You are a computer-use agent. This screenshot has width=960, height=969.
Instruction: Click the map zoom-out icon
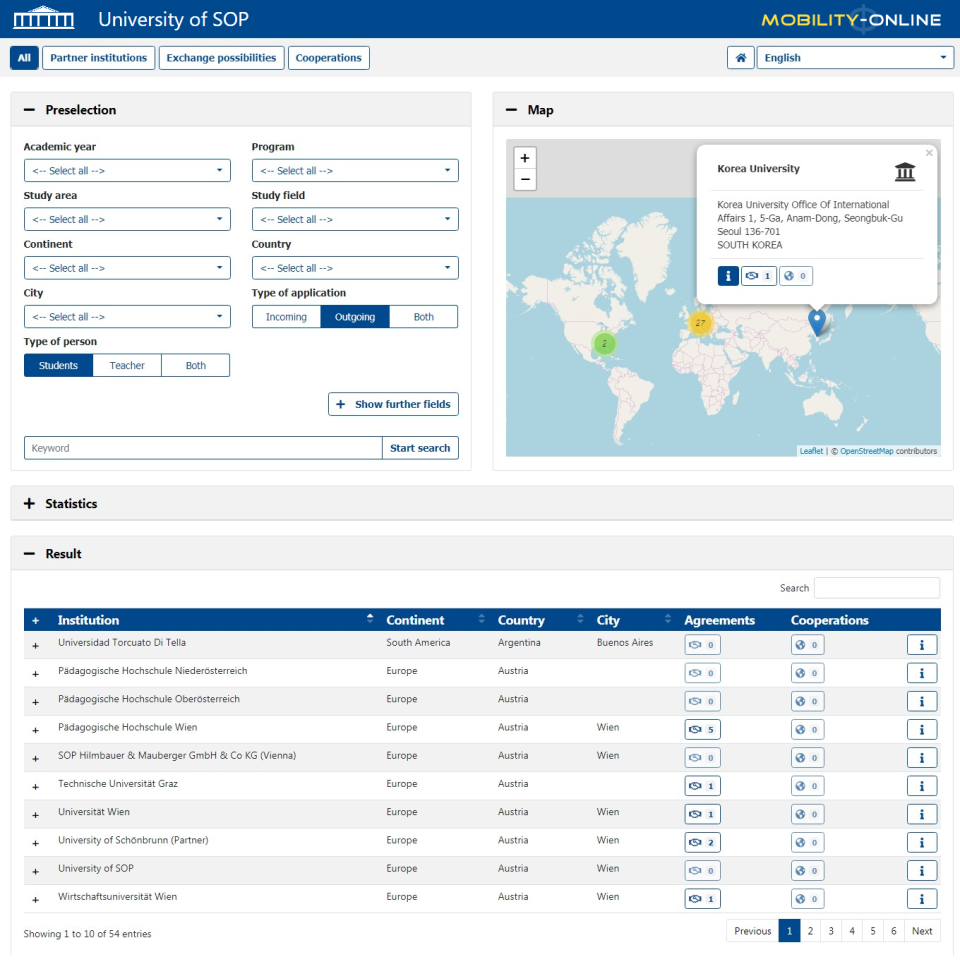tap(524, 179)
